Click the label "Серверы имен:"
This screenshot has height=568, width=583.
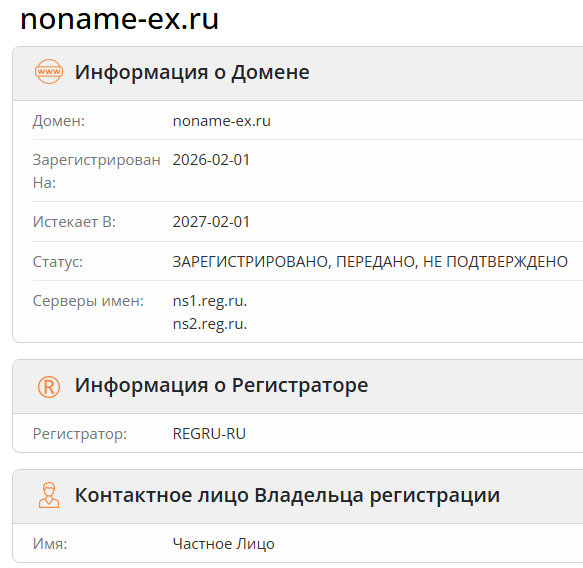pyautogui.click(x=88, y=301)
